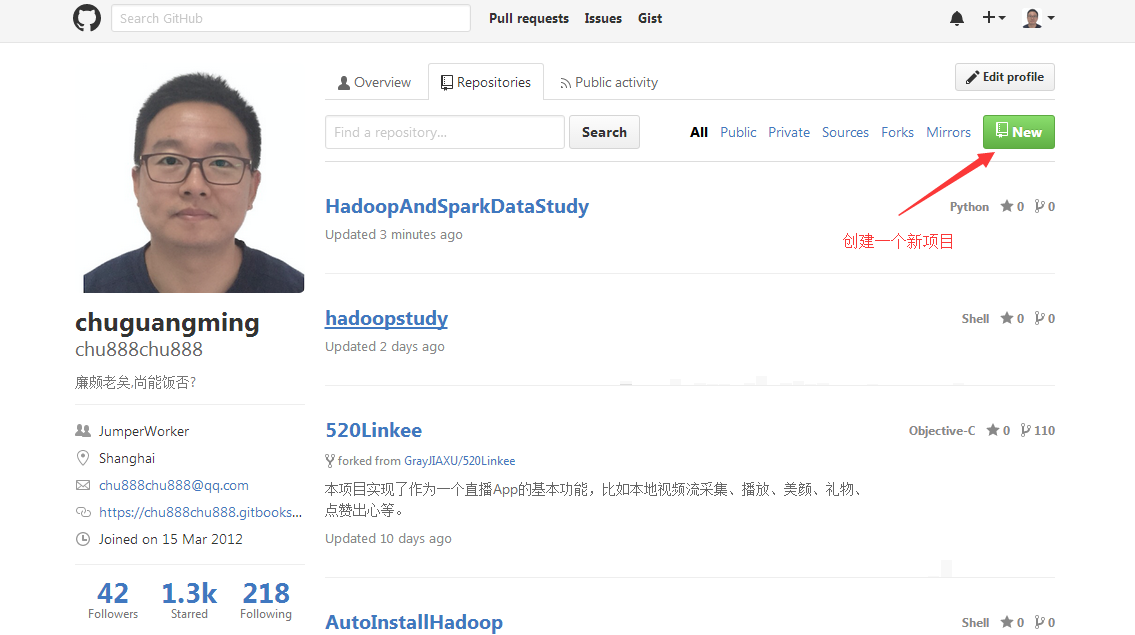Click the email chu888chu888@qq.com
The width and height of the screenshot is (1135, 635).
[174, 485]
